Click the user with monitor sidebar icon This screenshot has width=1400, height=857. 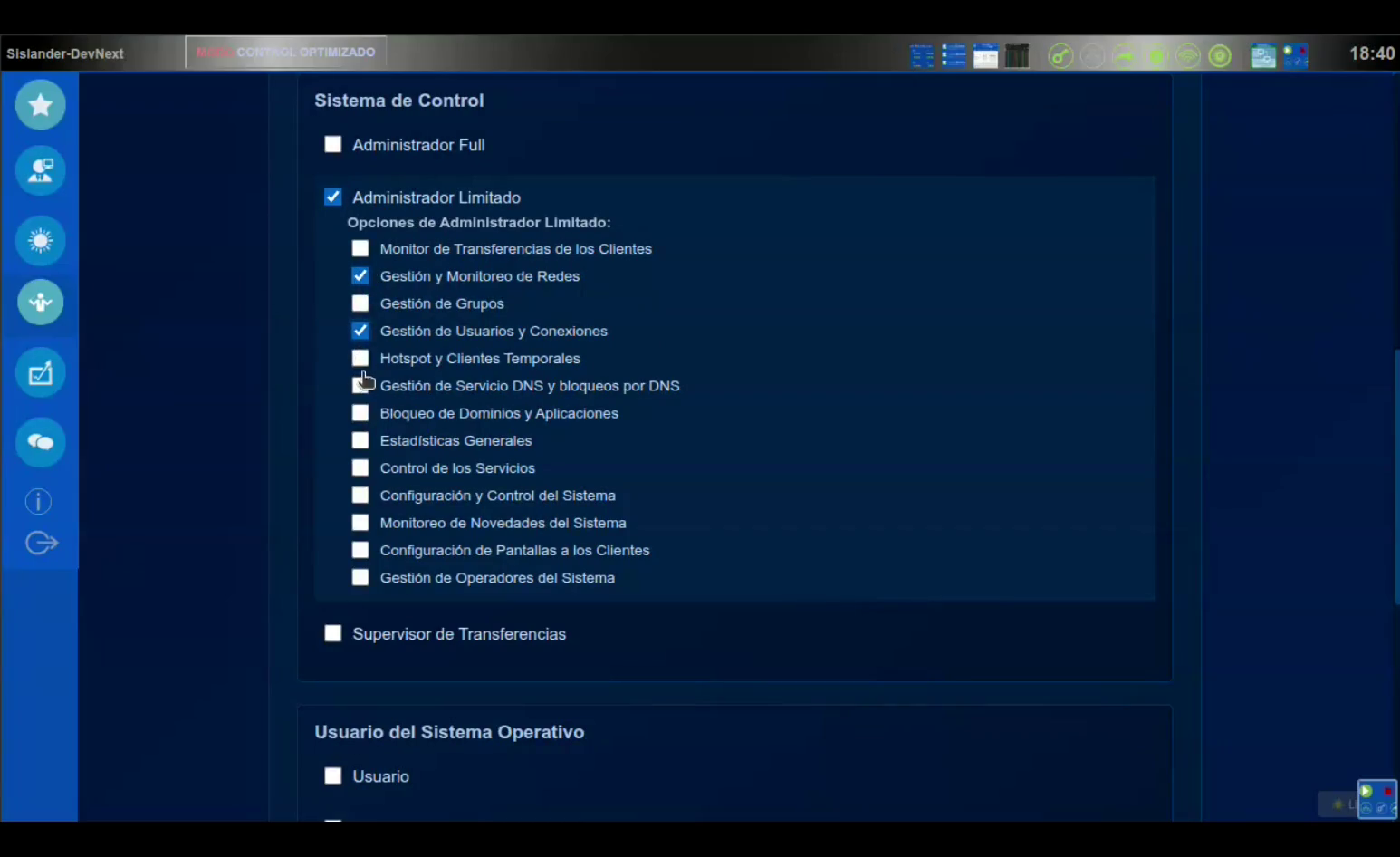point(40,170)
